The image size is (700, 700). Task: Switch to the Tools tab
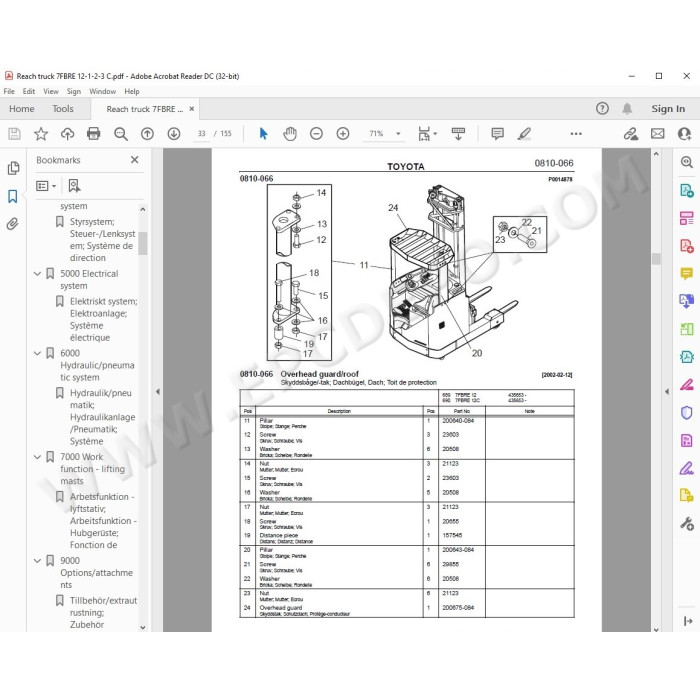62,108
